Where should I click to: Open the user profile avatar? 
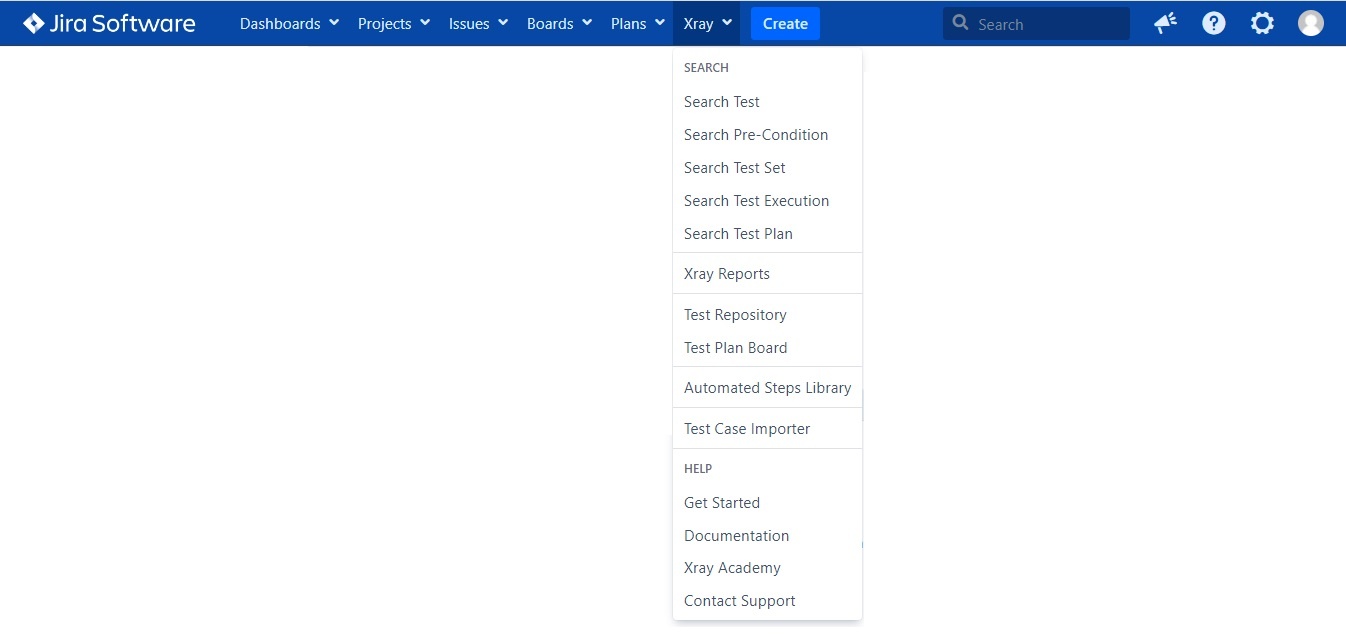[x=1311, y=23]
